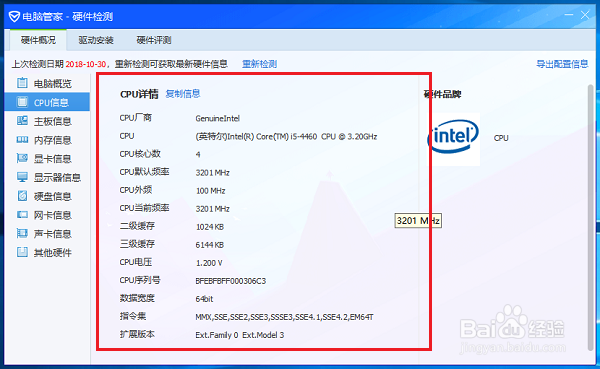Select 主板信息 label in sidebar
Image resolution: width=600 pixels, height=369 pixels.
tap(52, 121)
